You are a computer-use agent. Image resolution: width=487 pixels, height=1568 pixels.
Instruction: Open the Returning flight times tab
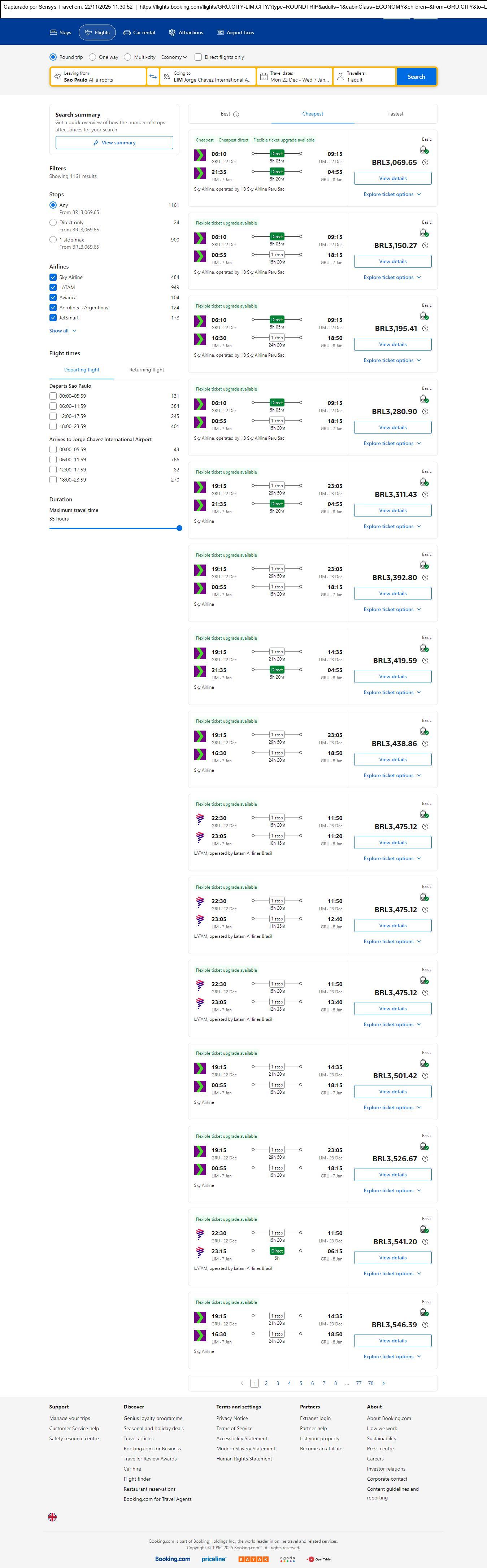146,370
